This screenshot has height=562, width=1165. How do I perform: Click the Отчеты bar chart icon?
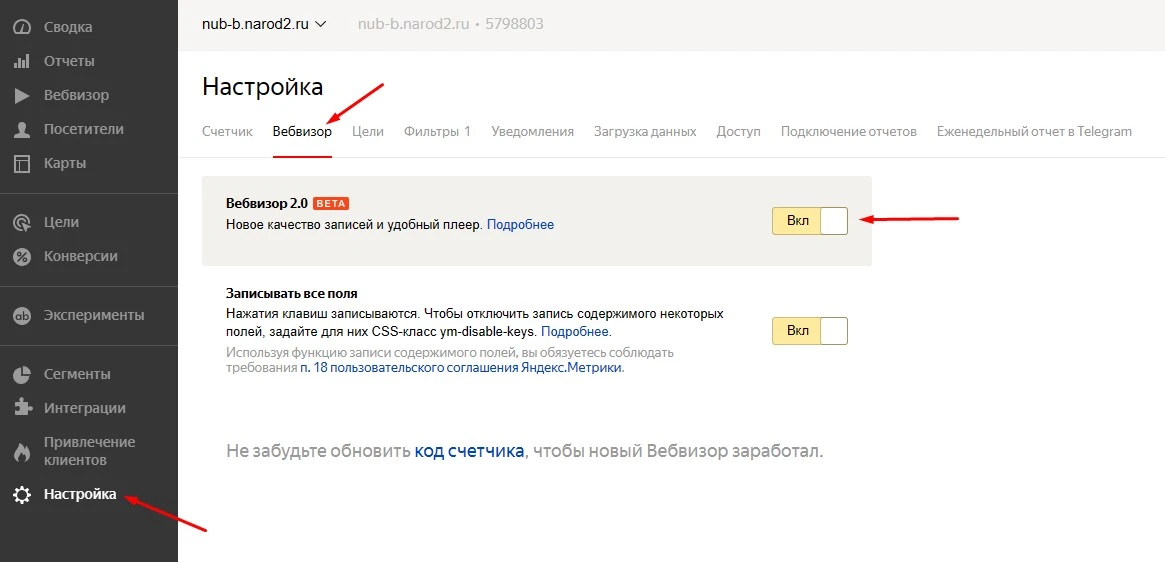(22, 62)
